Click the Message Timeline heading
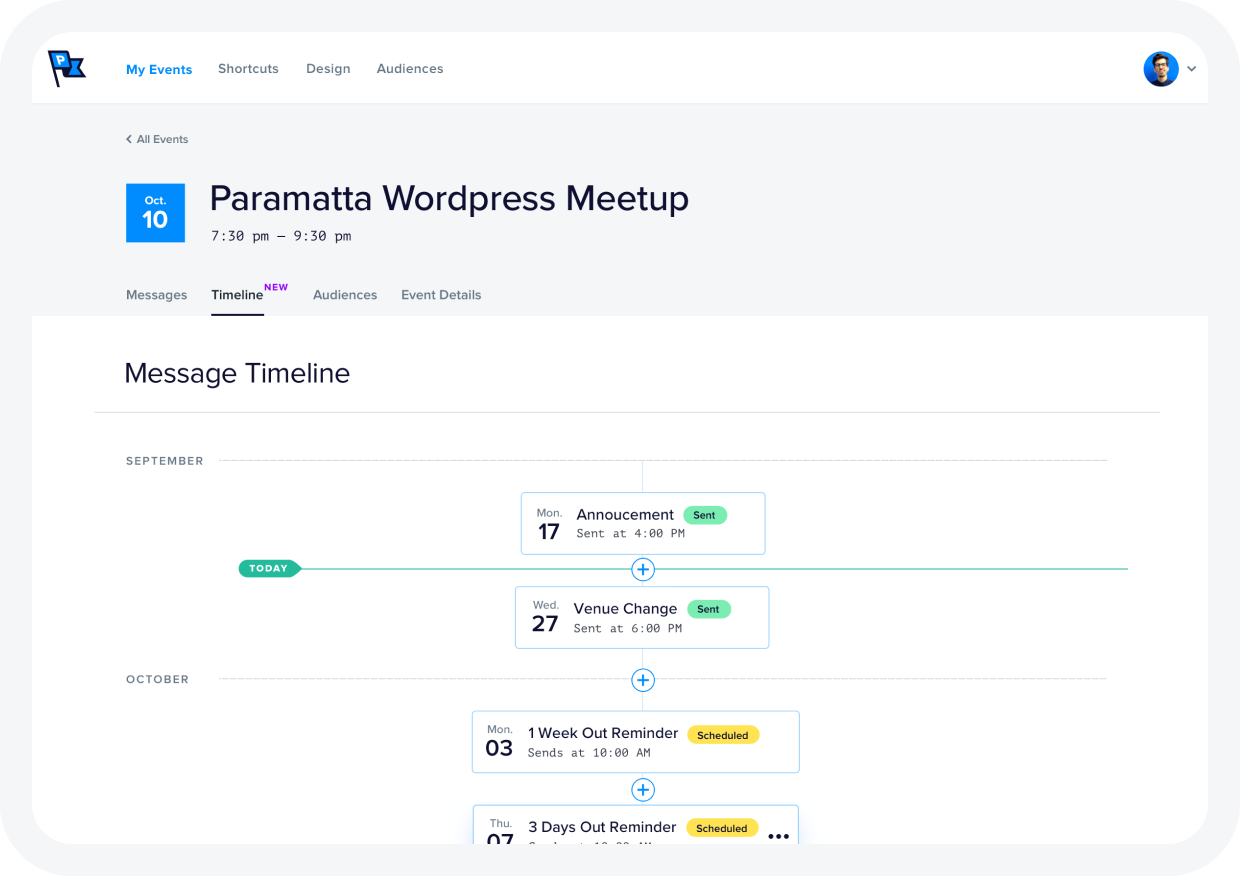The height and width of the screenshot is (876, 1240). pos(237,373)
